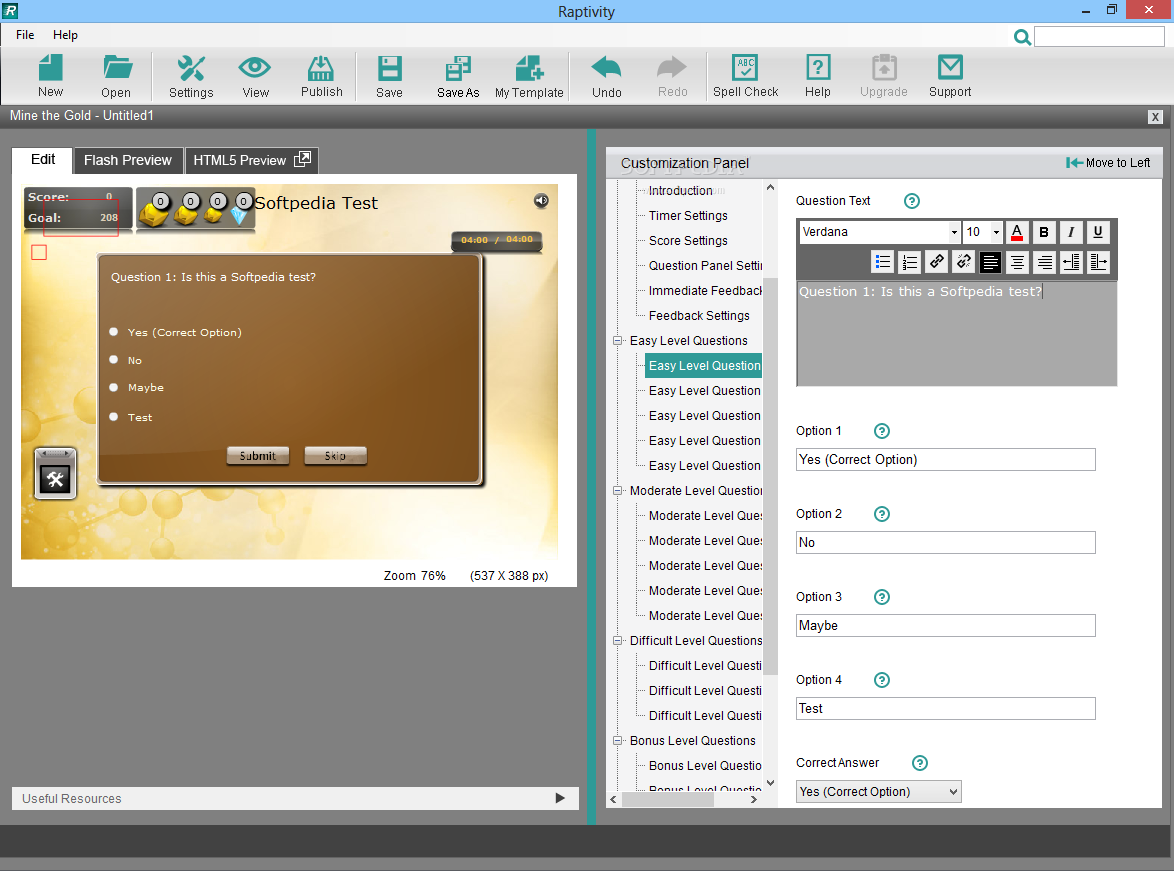Click the Submit button in the preview
1174x871 pixels.
(x=258, y=455)
